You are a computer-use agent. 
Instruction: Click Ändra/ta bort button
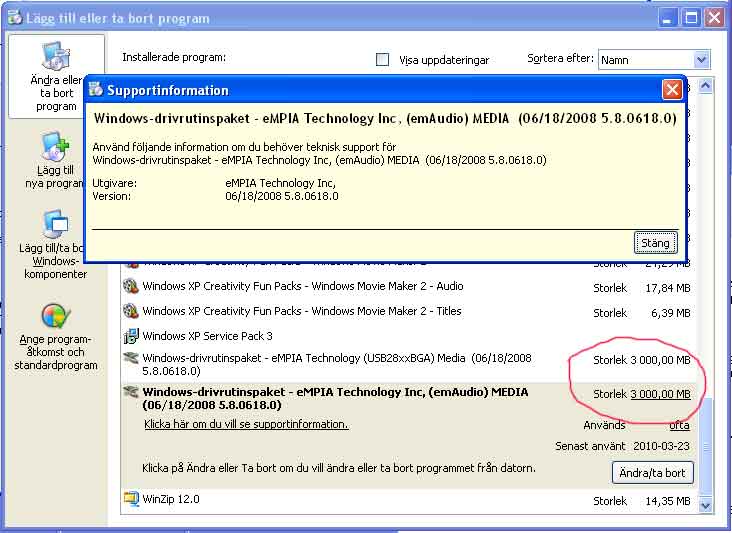click(652, 473)
